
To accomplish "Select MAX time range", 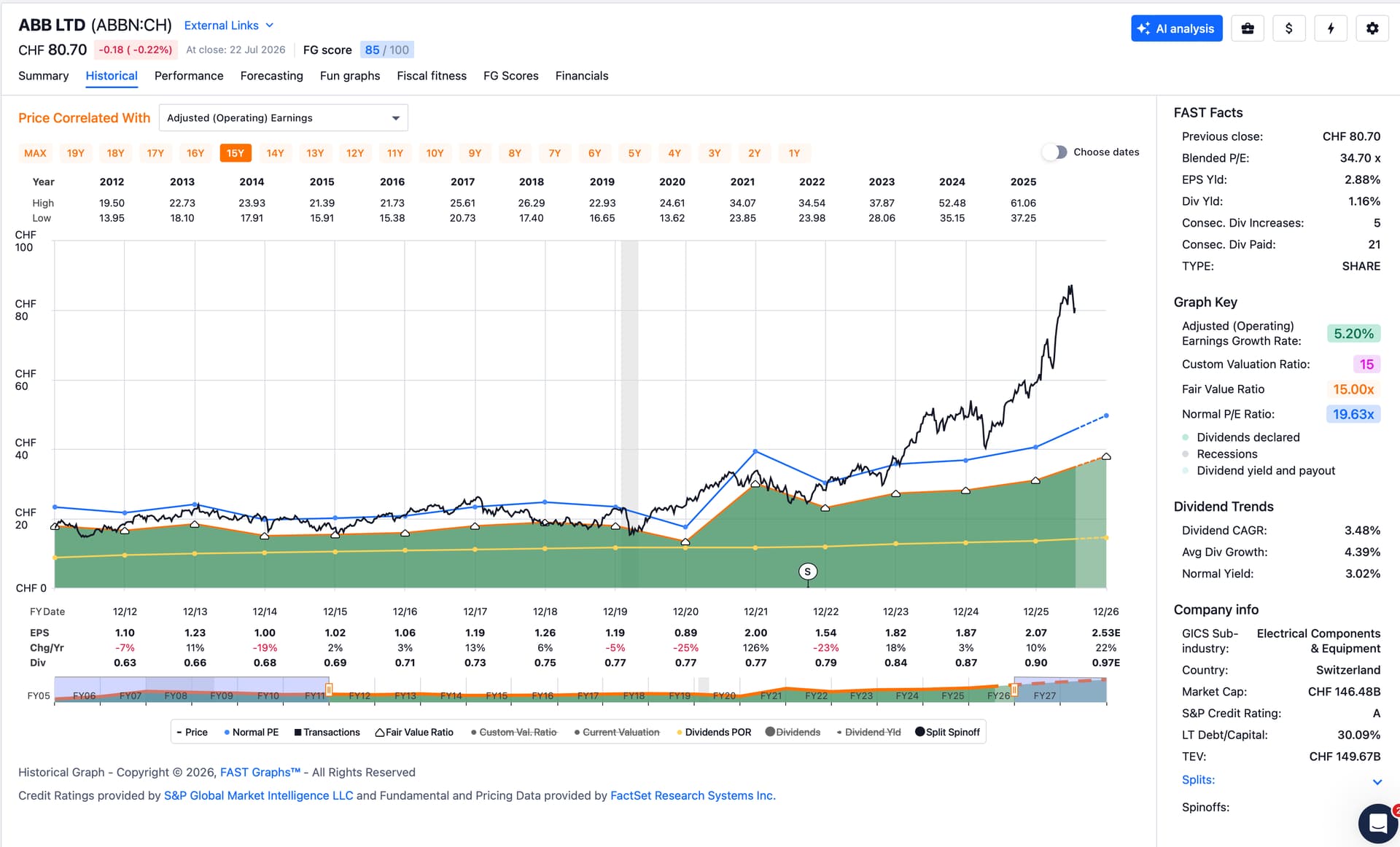I will [35, 153].
